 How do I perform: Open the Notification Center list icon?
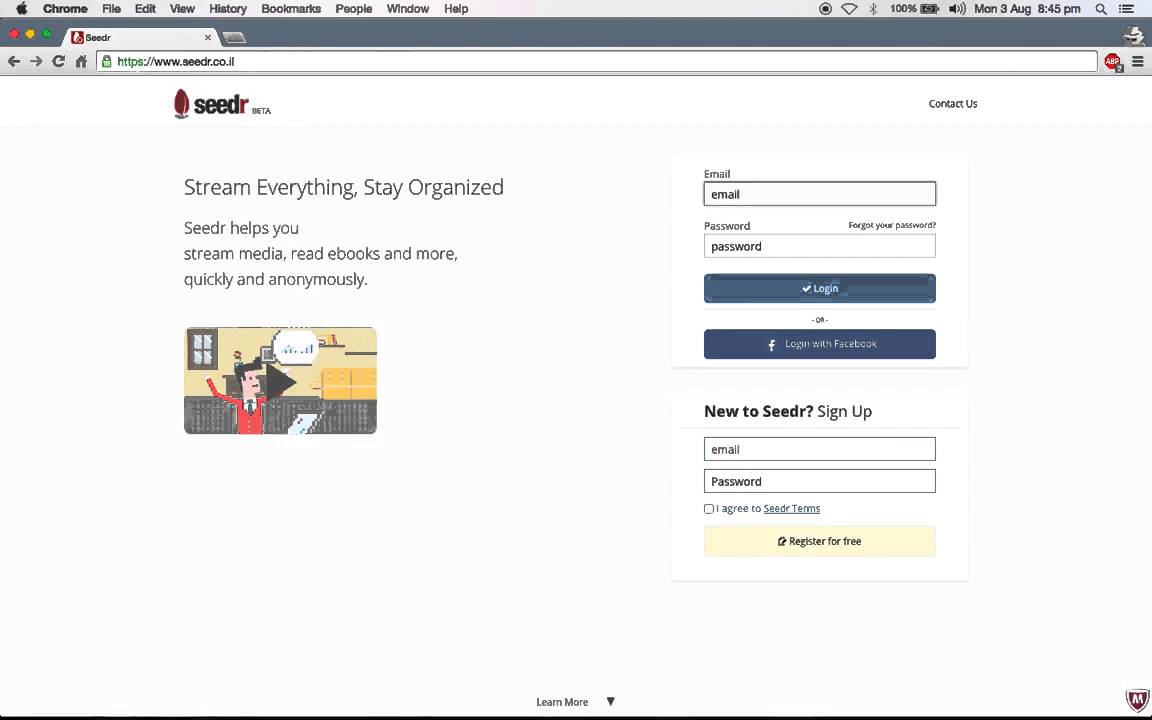pyautogui.click(x=1126, y=9)
